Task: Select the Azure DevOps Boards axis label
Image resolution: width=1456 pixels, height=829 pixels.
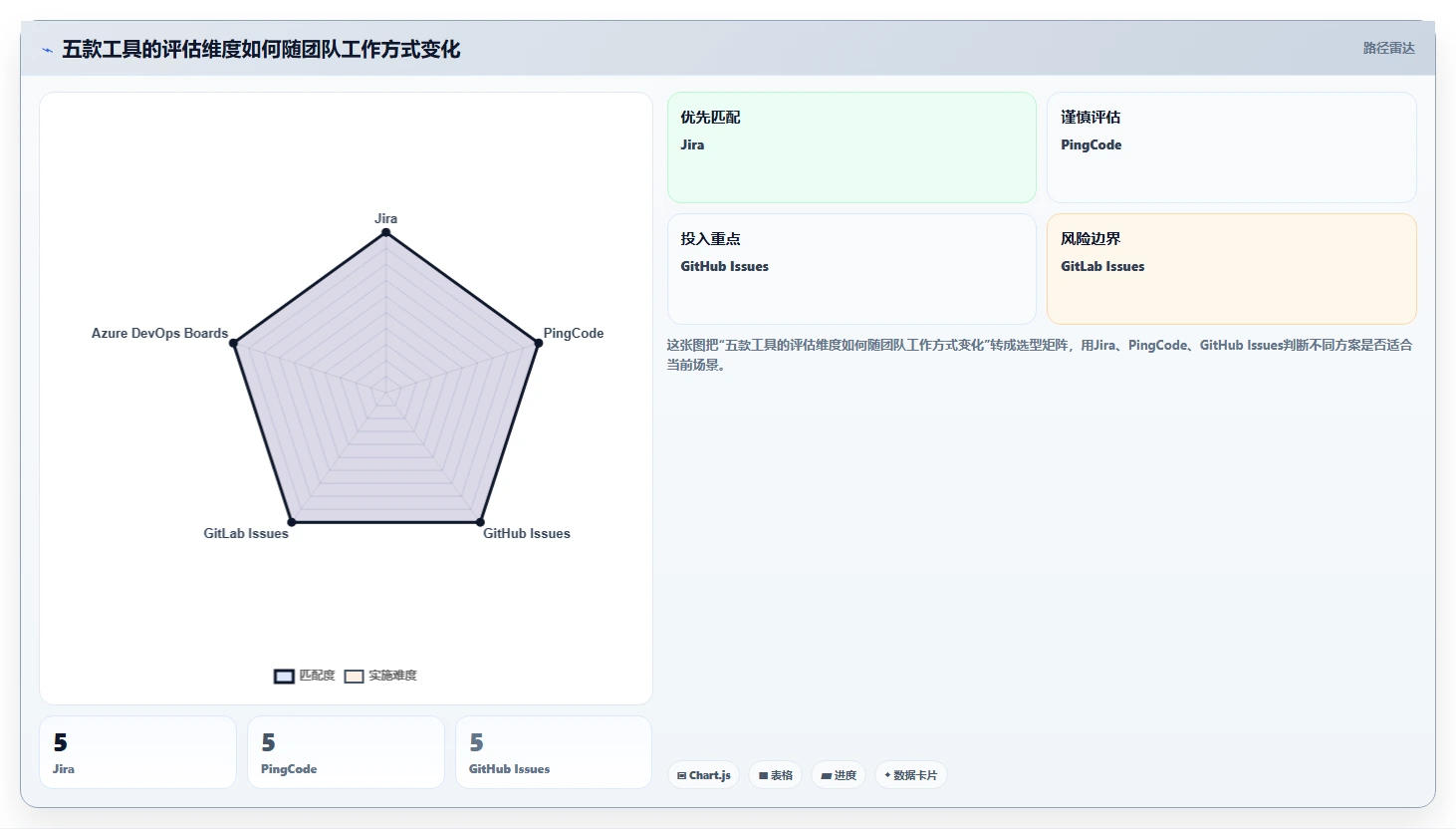Action: [159, 333]
